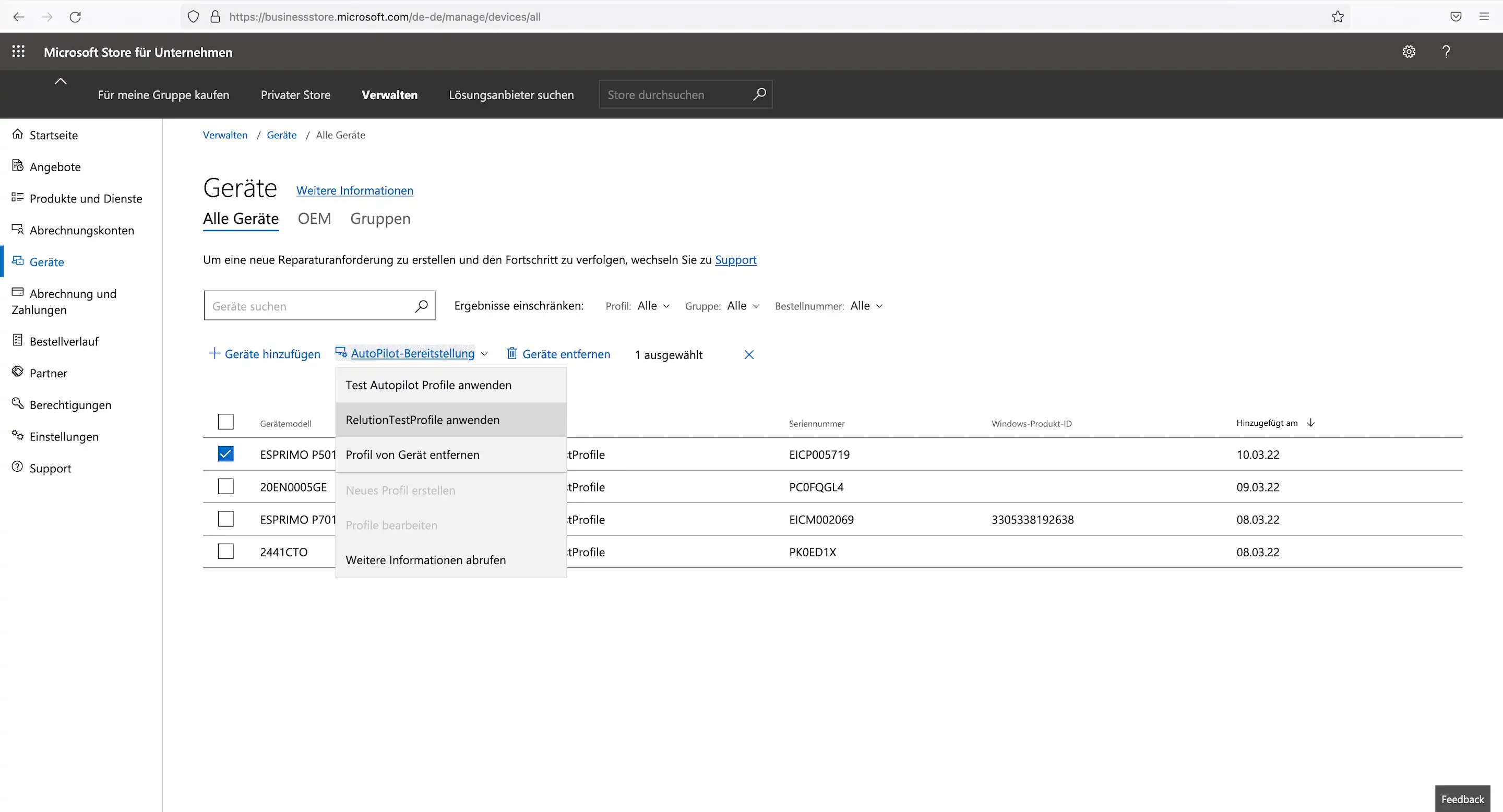Click the Partner handshake icon
Image resolution: width=1503 pixels, height=812 pixels.
click(18, 372)
